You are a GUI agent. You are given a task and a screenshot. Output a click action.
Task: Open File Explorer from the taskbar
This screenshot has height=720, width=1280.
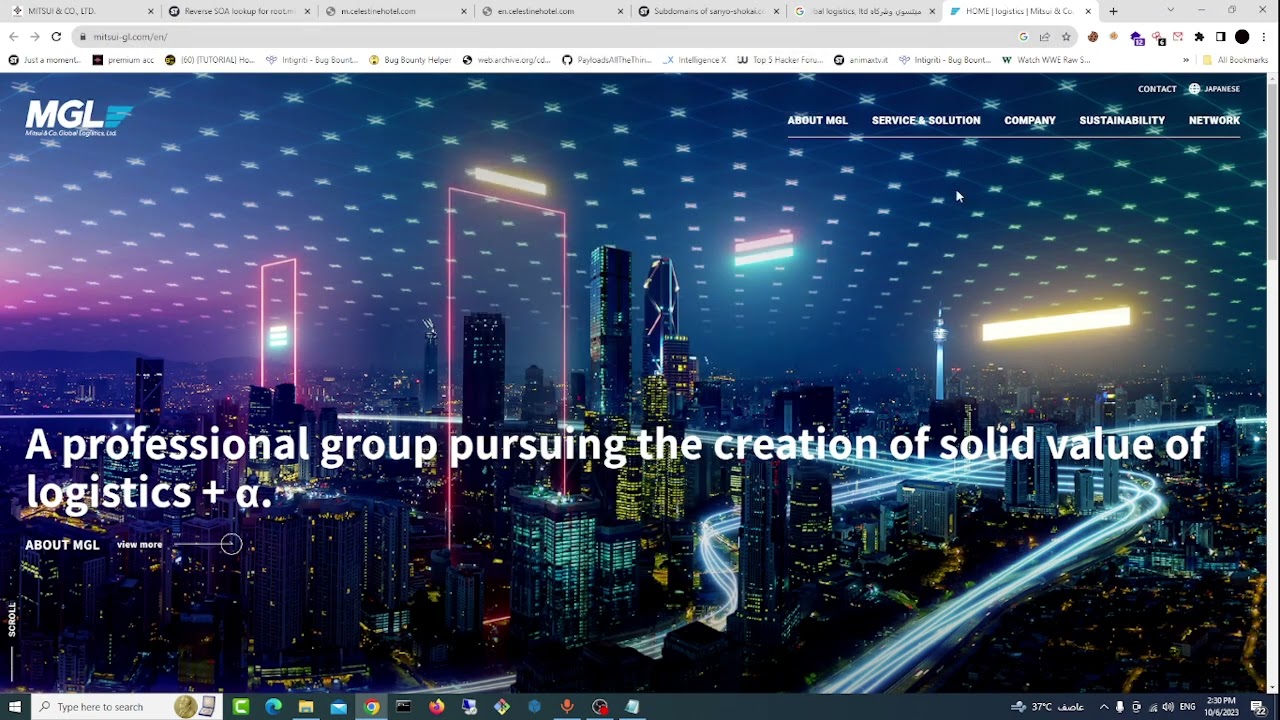tap(306, 707)
